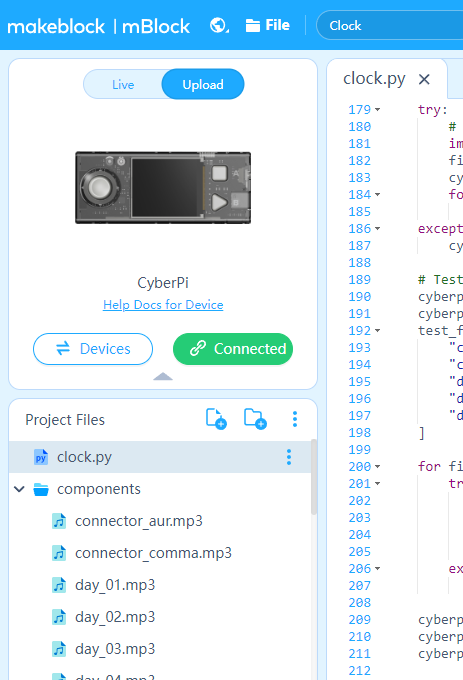Click the connector_aur.mp3 audio icon
Image resolution: width=463 pixels, height=680 pixels.
coord(59,521)
